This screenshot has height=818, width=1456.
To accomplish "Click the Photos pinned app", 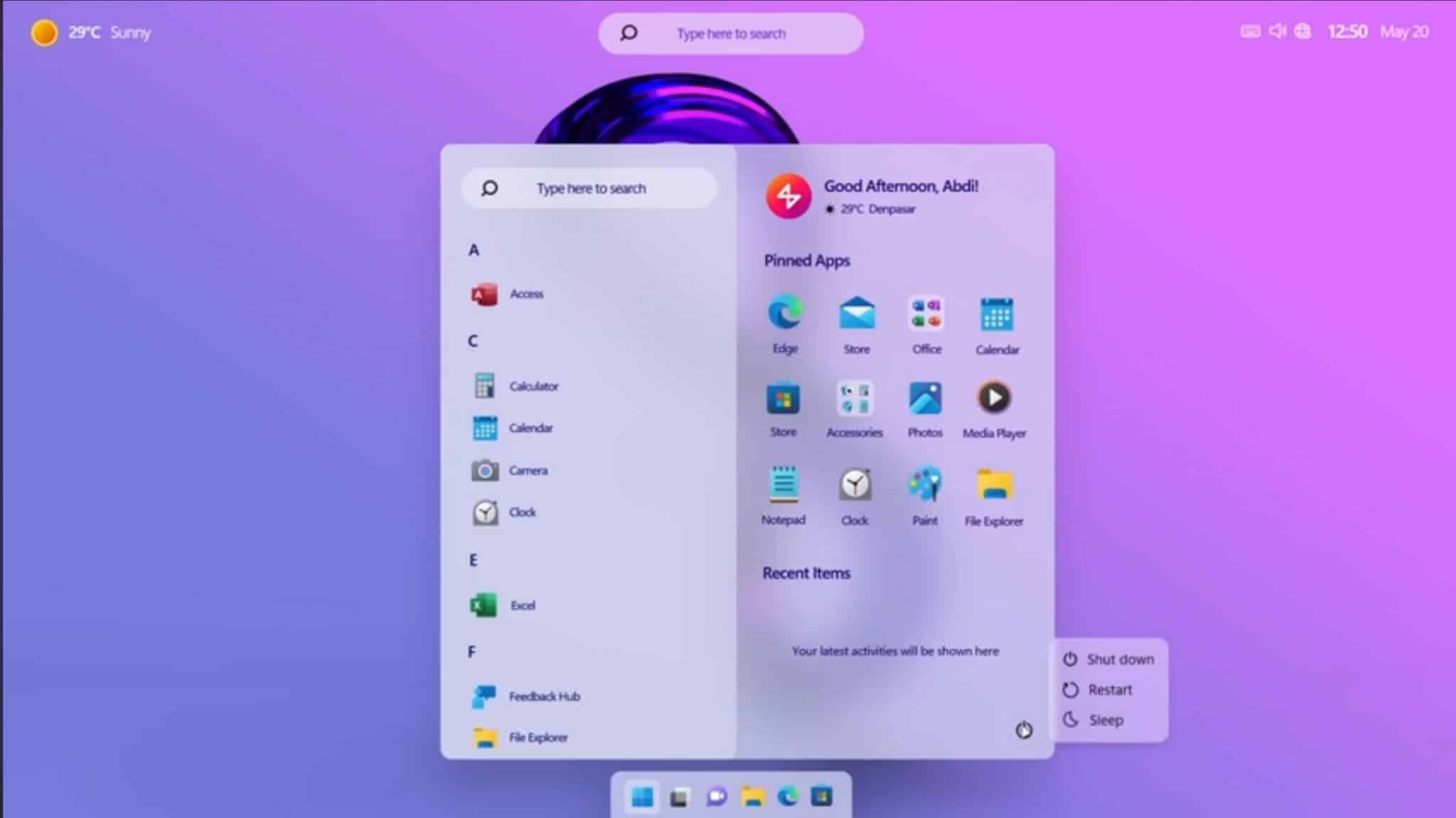I will click(x=925, y=399).
